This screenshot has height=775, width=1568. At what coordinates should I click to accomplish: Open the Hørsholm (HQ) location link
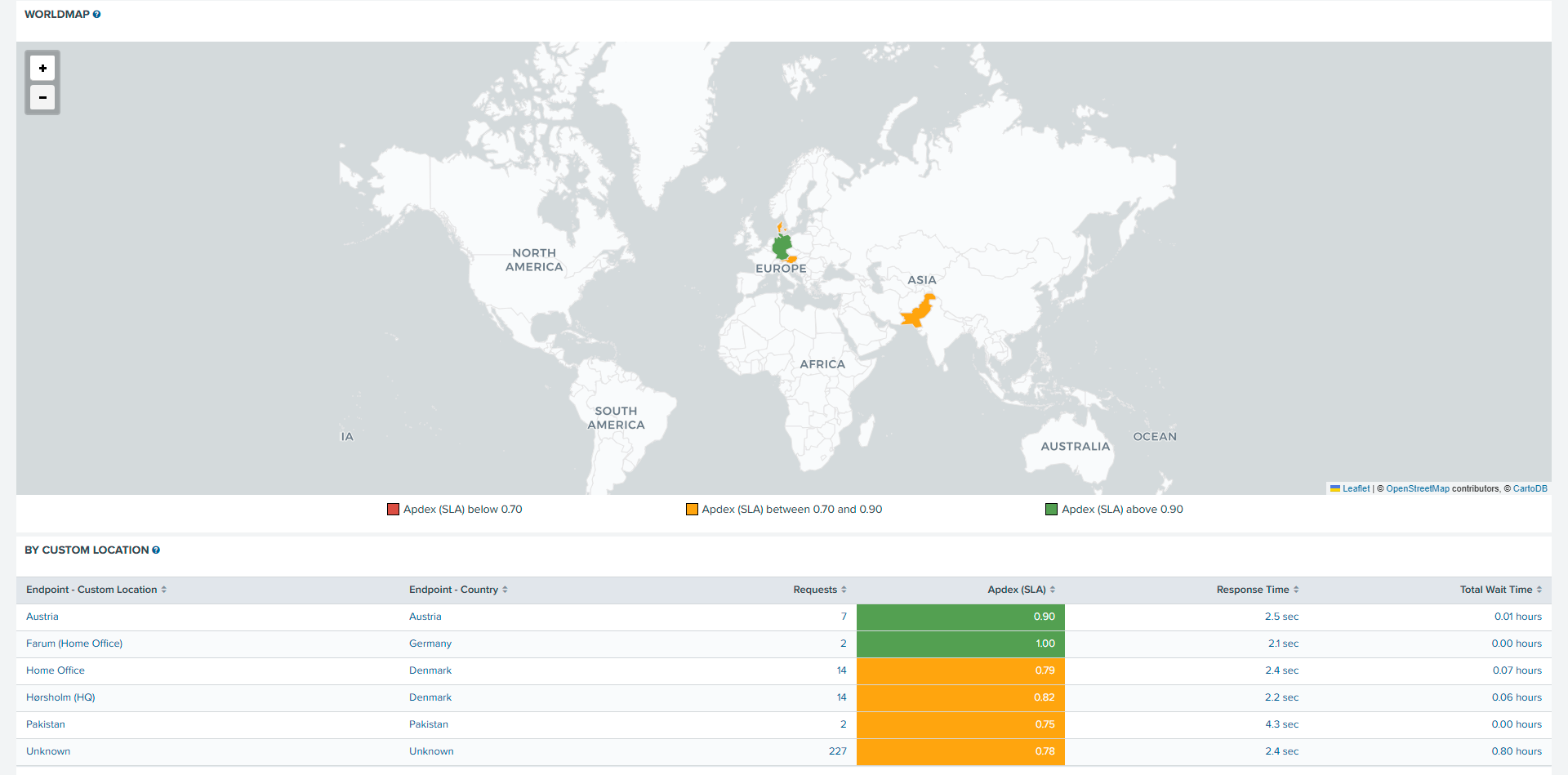[60, 697]
